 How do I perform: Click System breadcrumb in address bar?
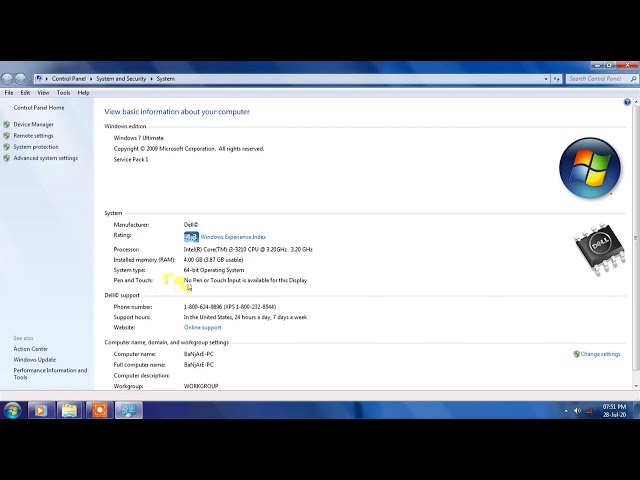tap(166, 79)
